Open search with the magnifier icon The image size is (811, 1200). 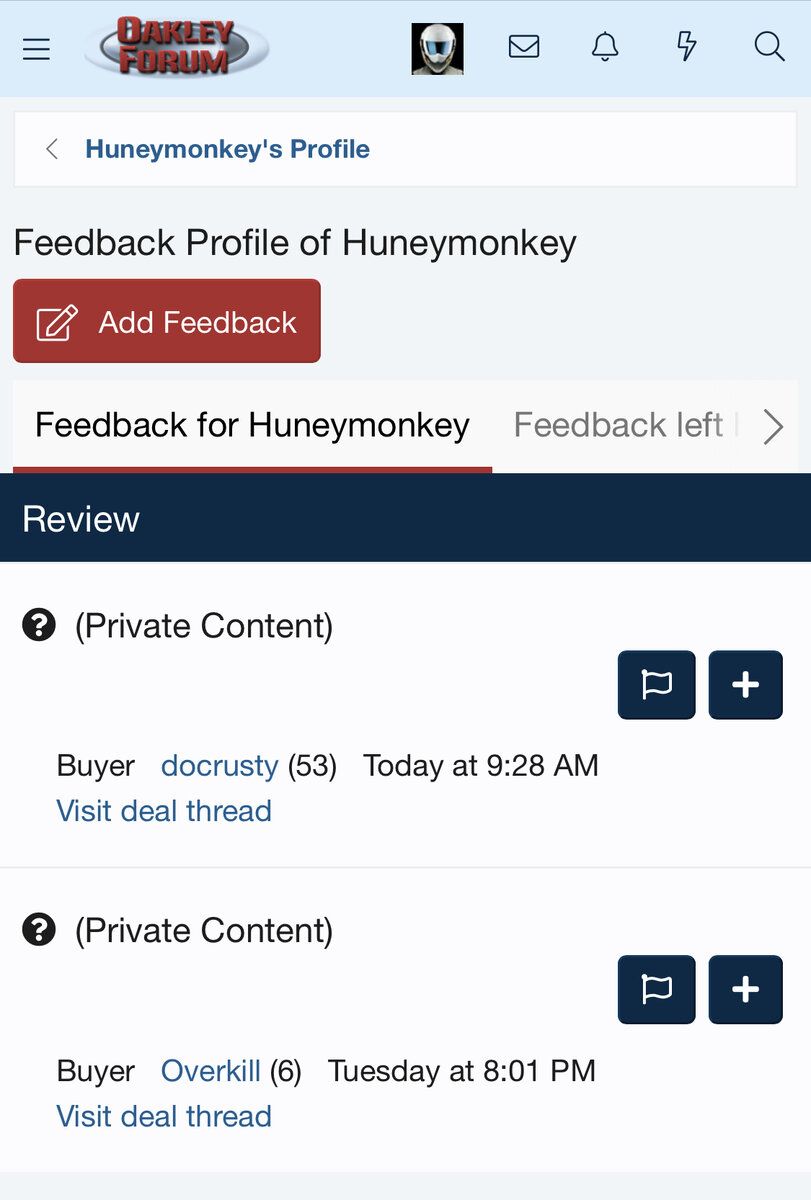769,47
